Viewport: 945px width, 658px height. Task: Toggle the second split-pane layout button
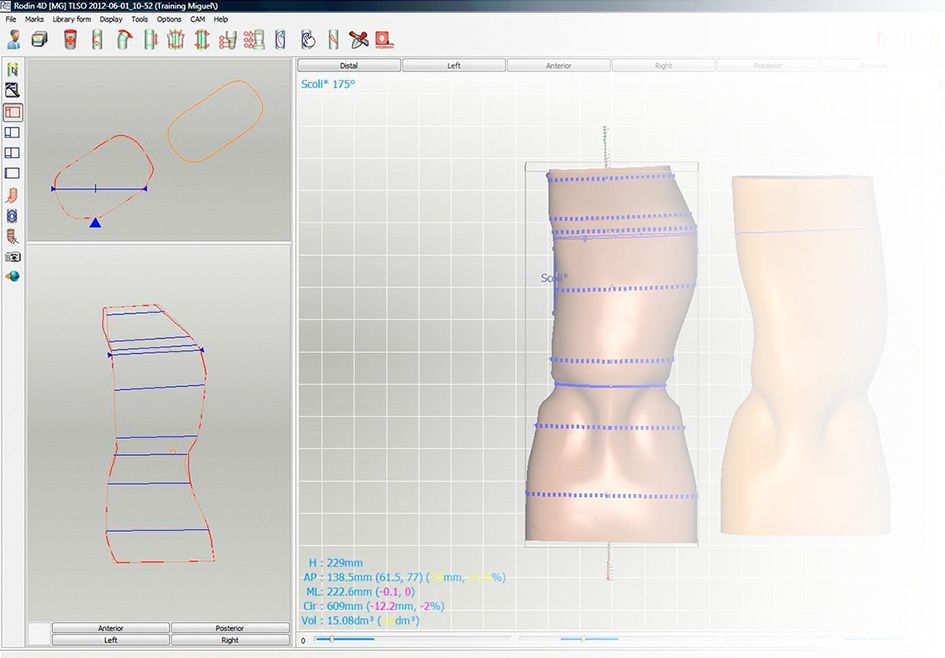click(13, 153)
